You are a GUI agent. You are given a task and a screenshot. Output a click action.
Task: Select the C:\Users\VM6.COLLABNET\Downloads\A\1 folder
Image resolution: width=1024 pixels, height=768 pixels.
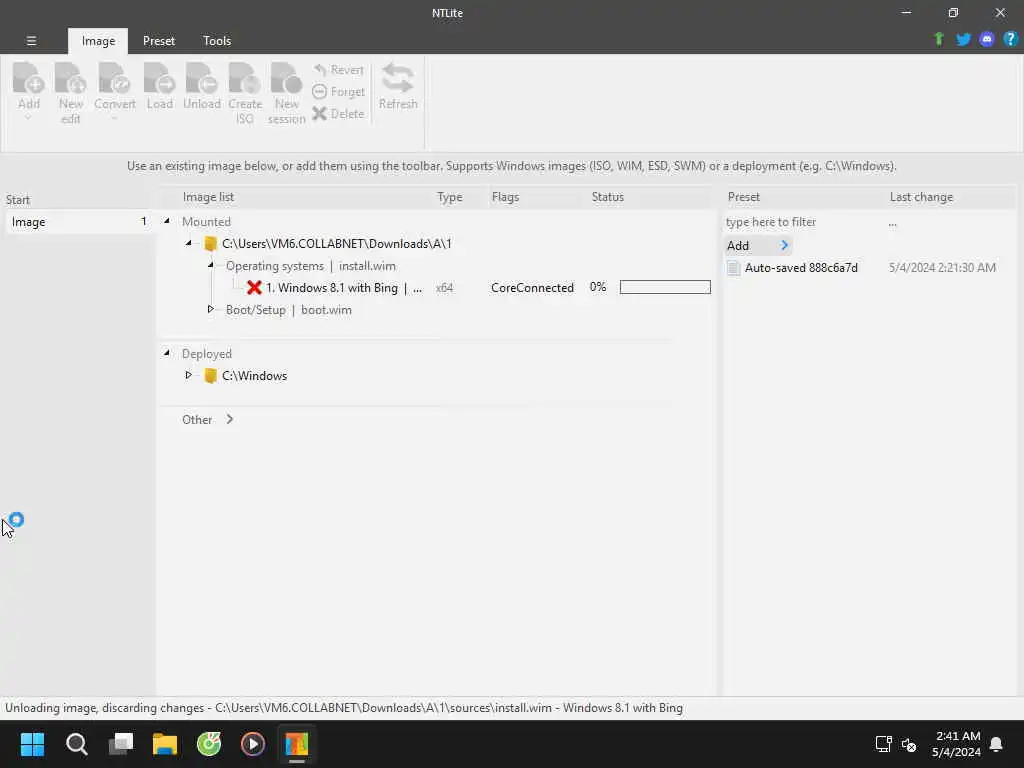pyautogui.click(x=336, y=244)
